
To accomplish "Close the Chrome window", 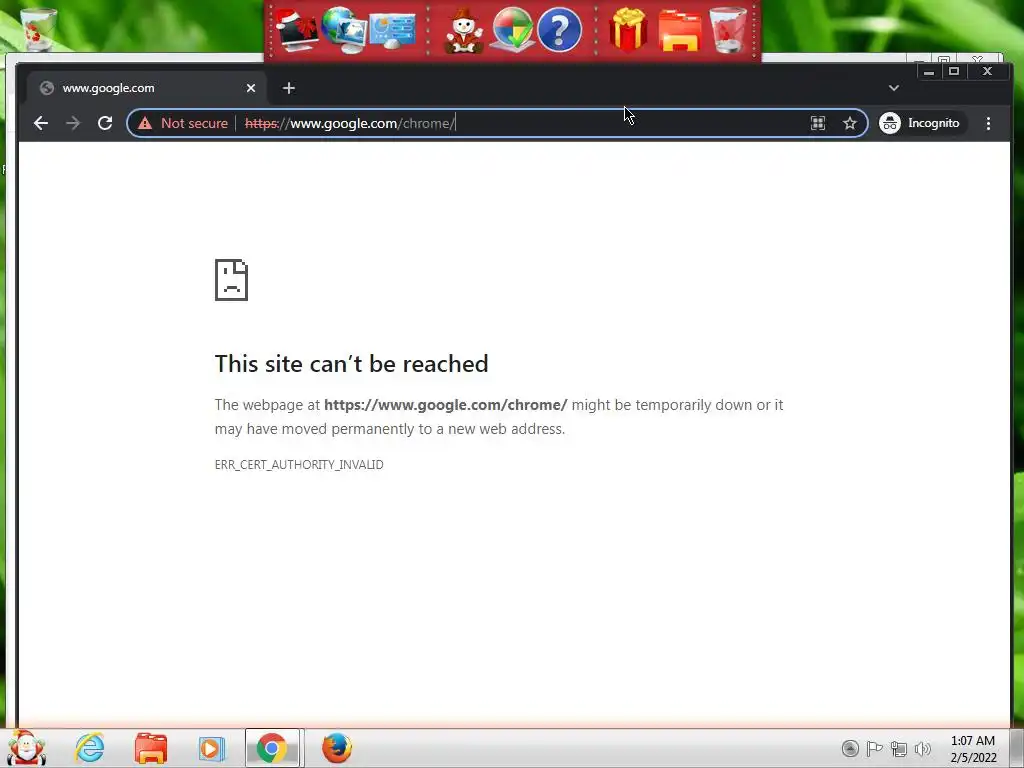I will (987, 71).
